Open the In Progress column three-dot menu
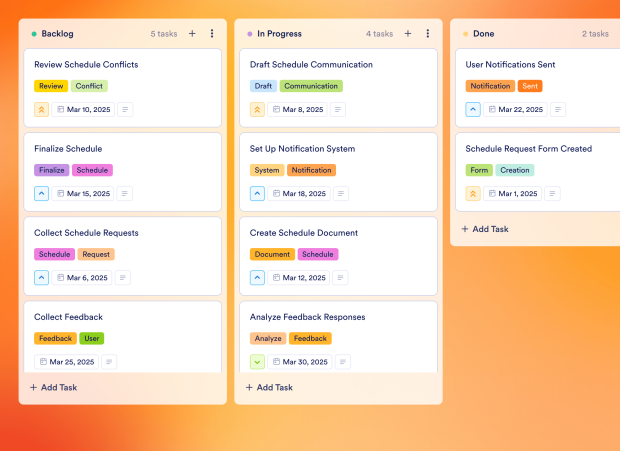The image size is (620, 451). click(x=428, y=34)
